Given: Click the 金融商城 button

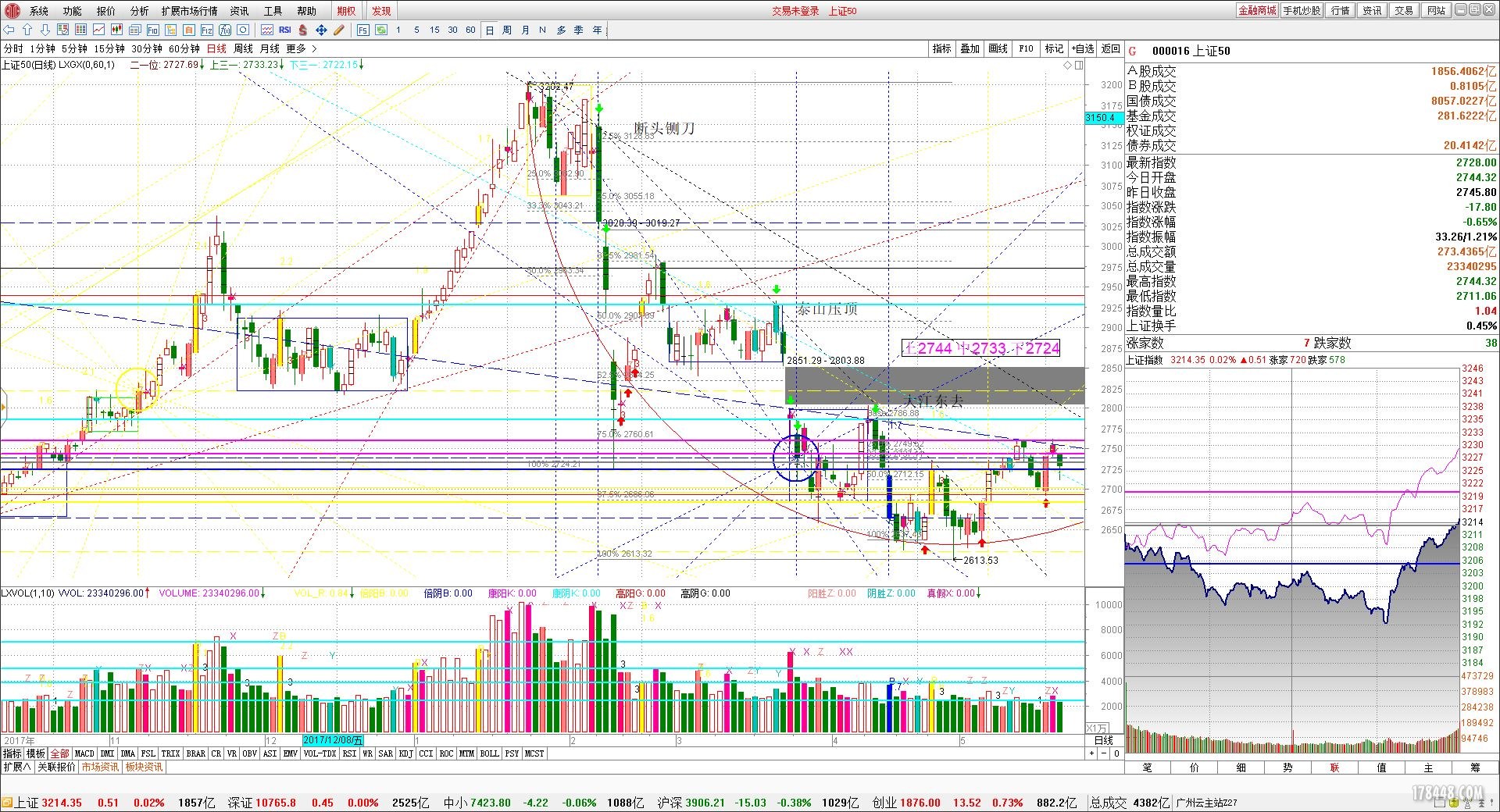Looking at the screenshot, I should tap(1257, 10).
